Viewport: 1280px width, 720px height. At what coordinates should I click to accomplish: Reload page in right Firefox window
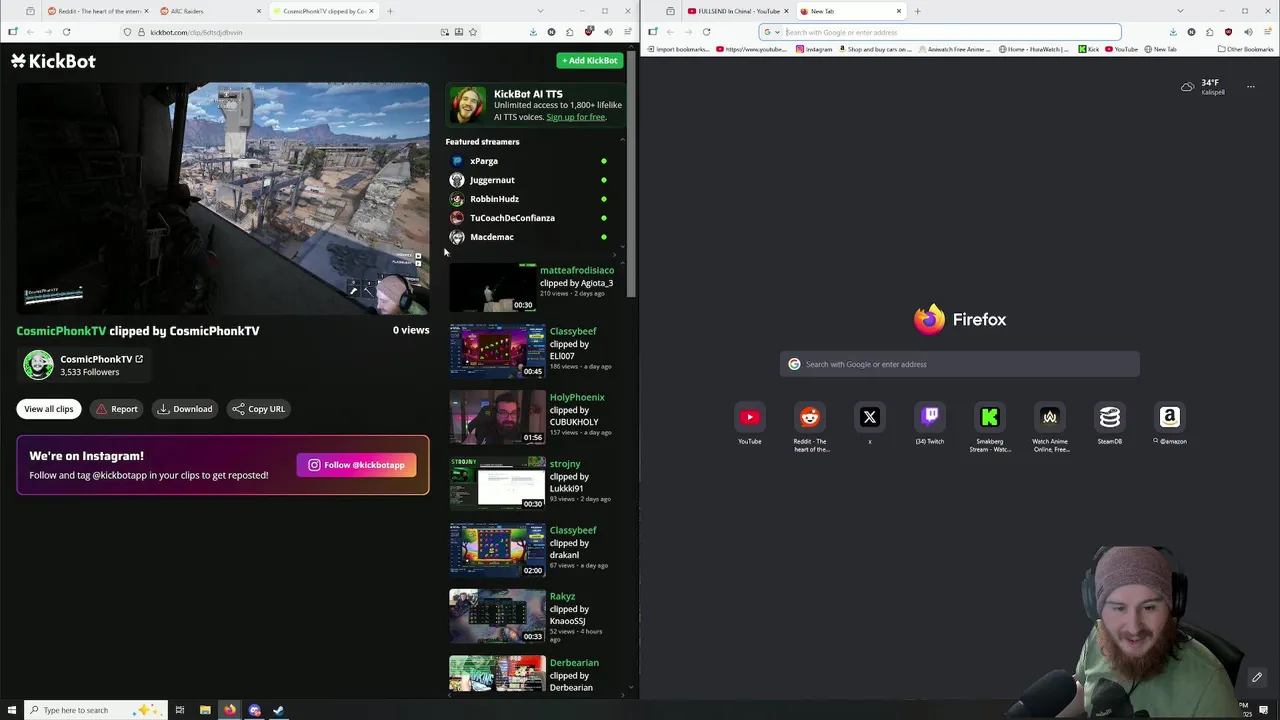tap(706, 32)
